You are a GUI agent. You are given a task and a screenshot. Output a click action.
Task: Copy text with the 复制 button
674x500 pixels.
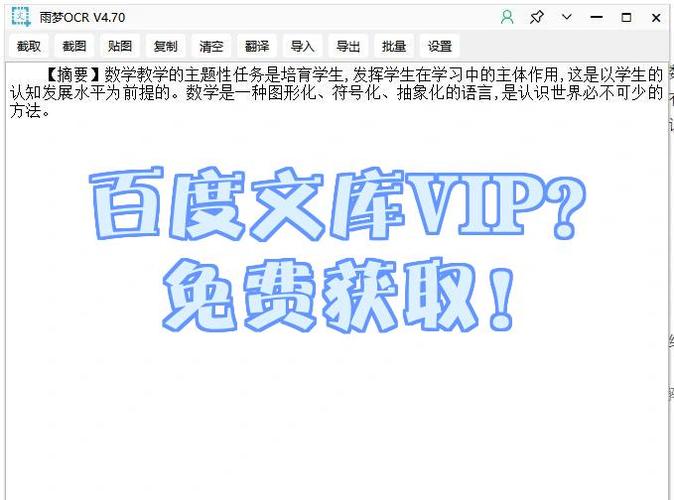pos(165,46)
